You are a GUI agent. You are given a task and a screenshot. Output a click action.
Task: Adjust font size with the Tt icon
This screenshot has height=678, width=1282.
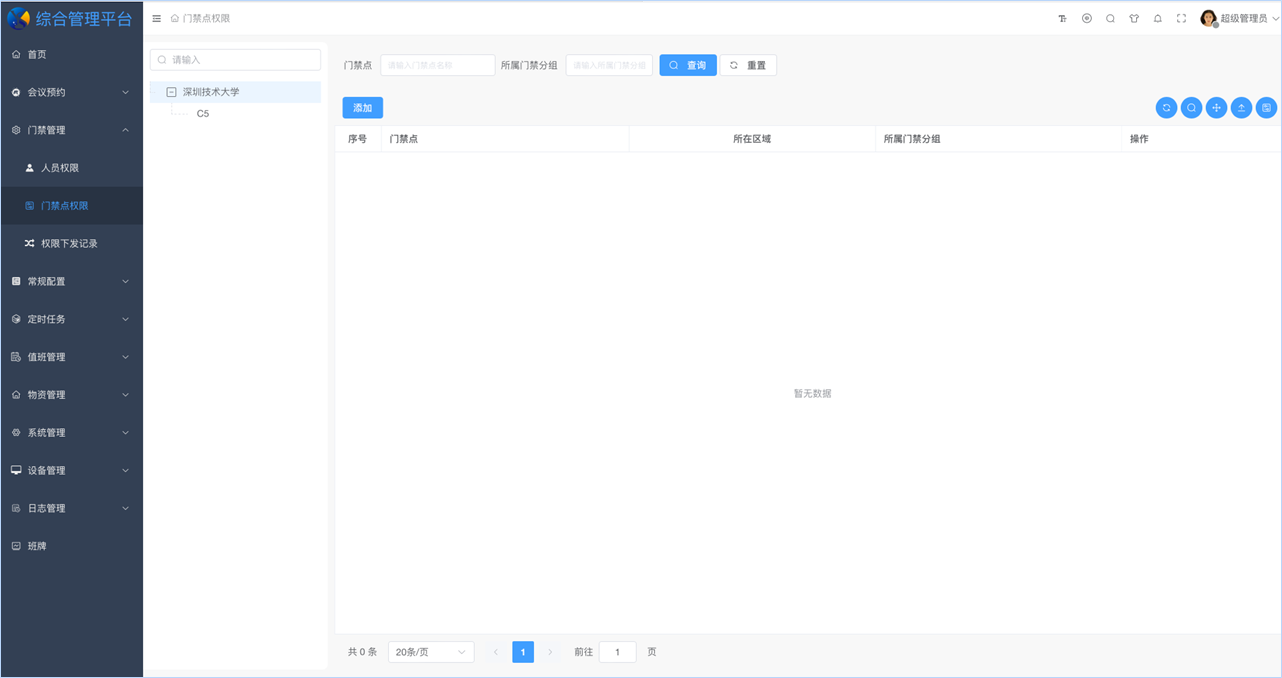tap(1062, 18)
